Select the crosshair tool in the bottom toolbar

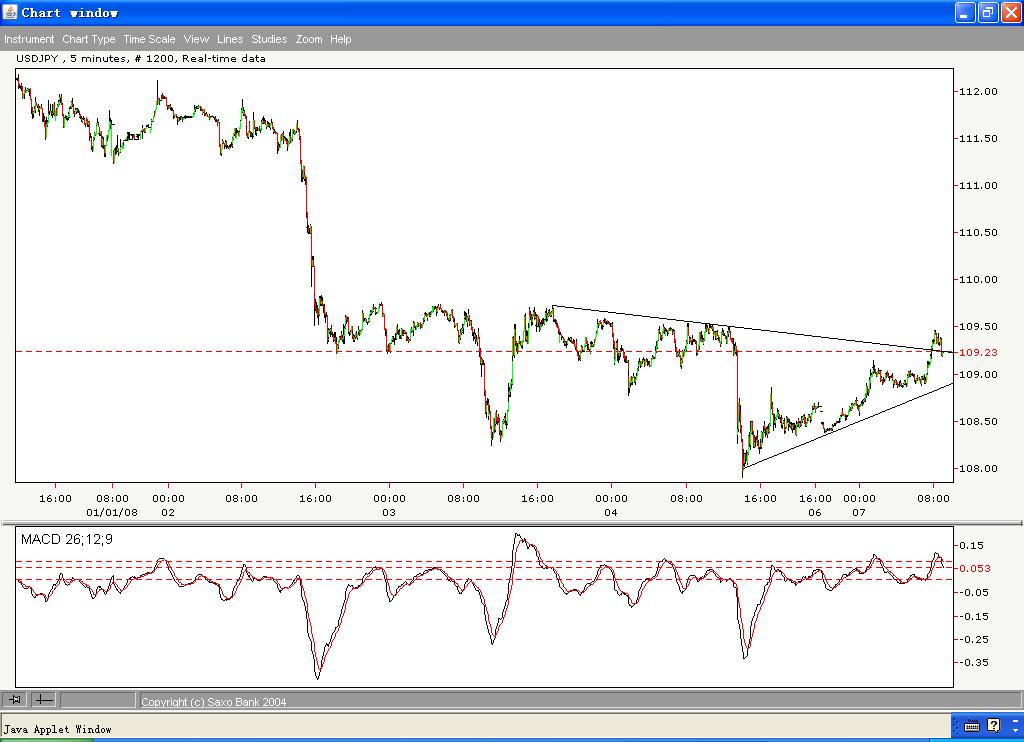tap(44, 700)
